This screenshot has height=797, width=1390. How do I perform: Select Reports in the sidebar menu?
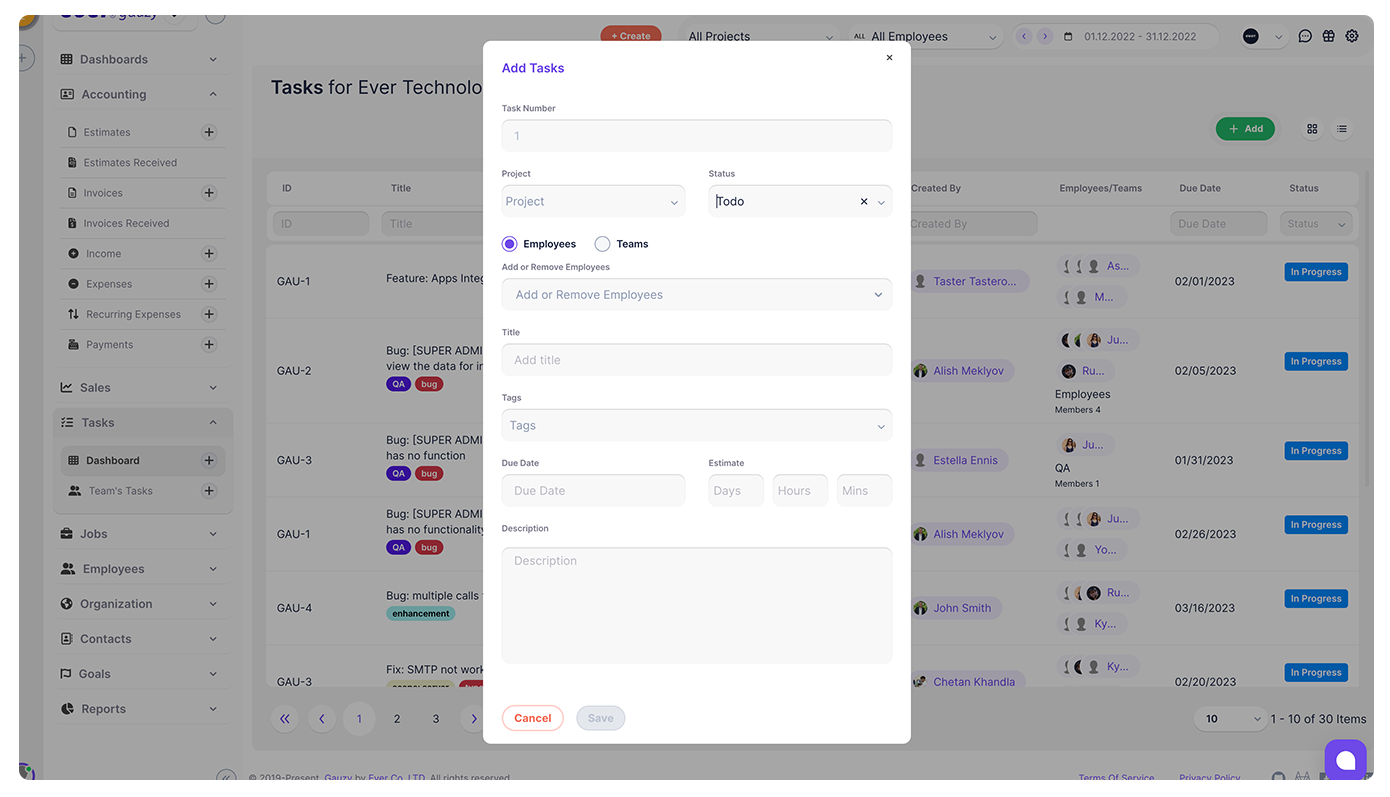pyautogui.click(x=104, y=708)
